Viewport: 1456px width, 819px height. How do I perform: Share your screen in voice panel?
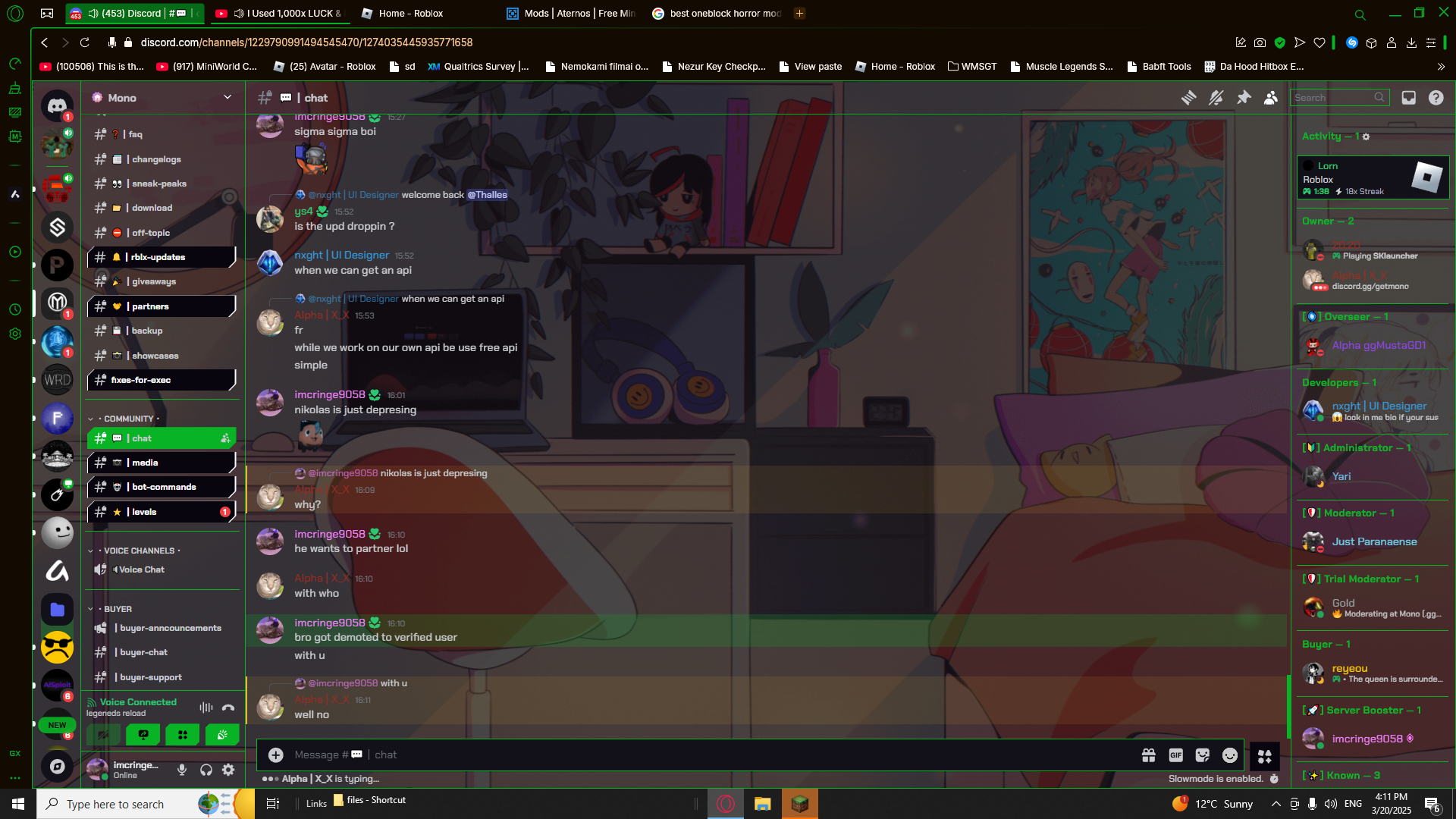click(143, 734)
